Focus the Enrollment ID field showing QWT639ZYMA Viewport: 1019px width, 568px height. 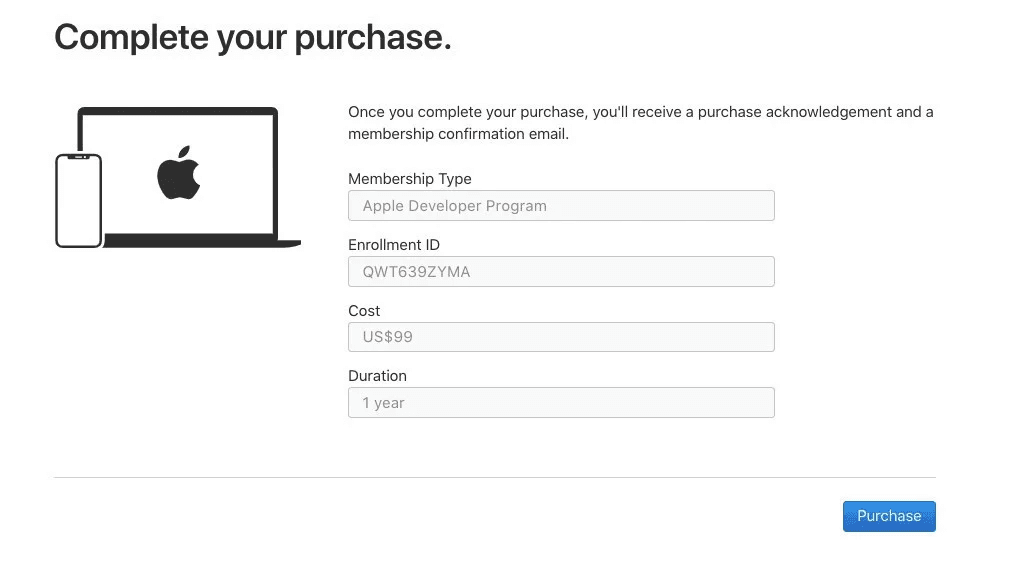[560, 271]
